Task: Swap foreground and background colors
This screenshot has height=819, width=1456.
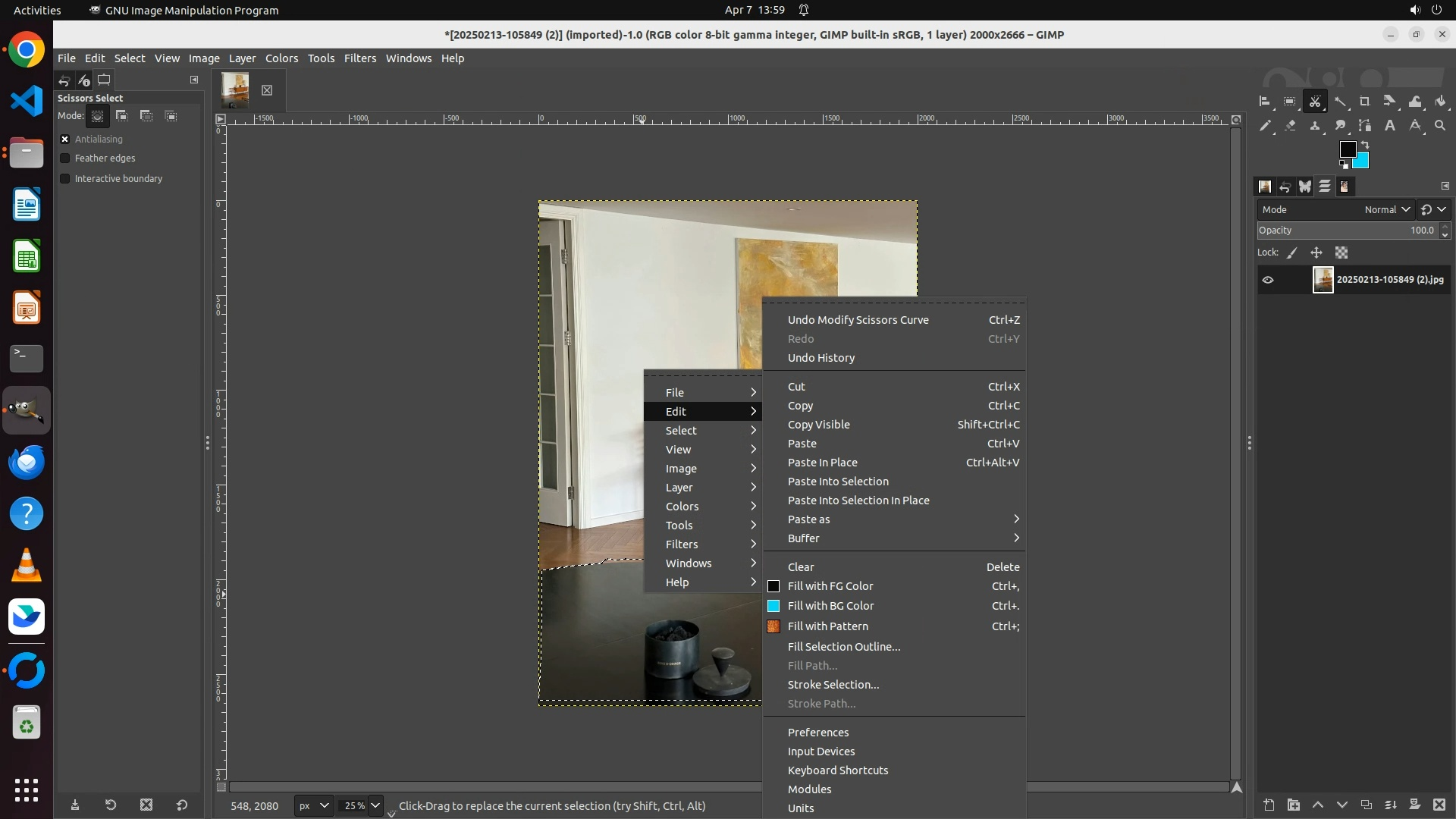Action: [1365, 144]
